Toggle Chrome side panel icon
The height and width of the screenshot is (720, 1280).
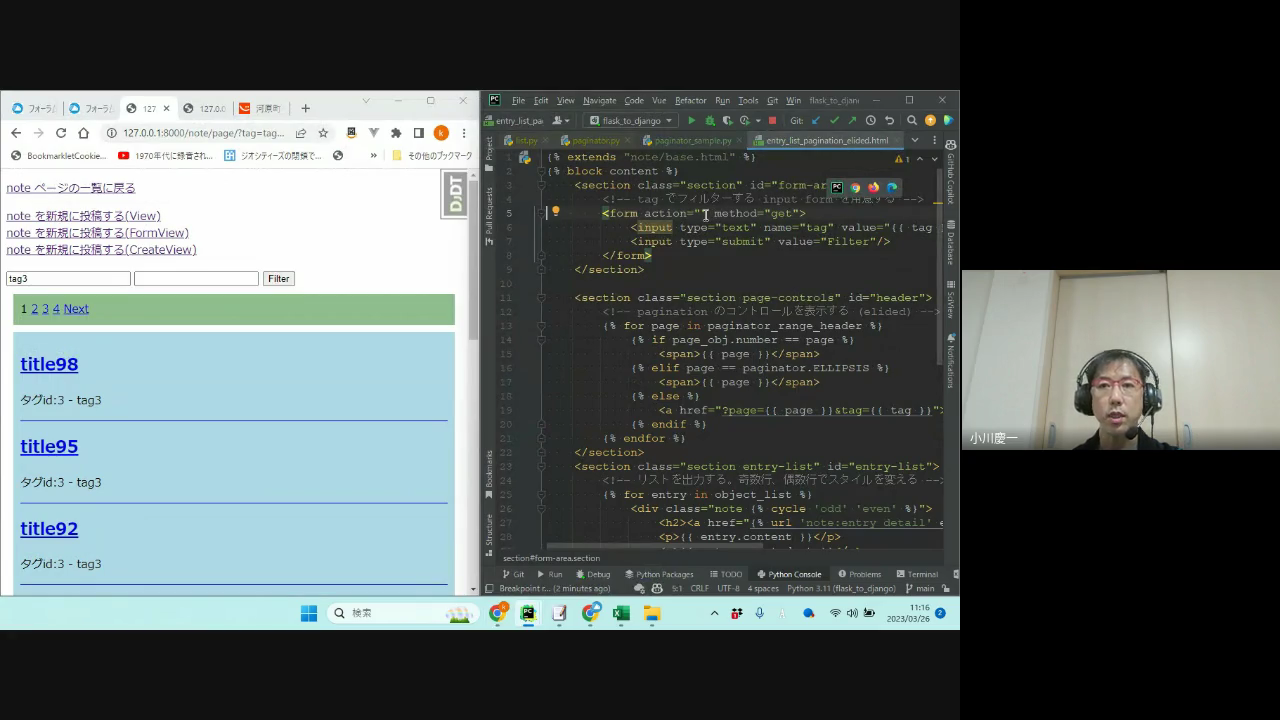418,133
